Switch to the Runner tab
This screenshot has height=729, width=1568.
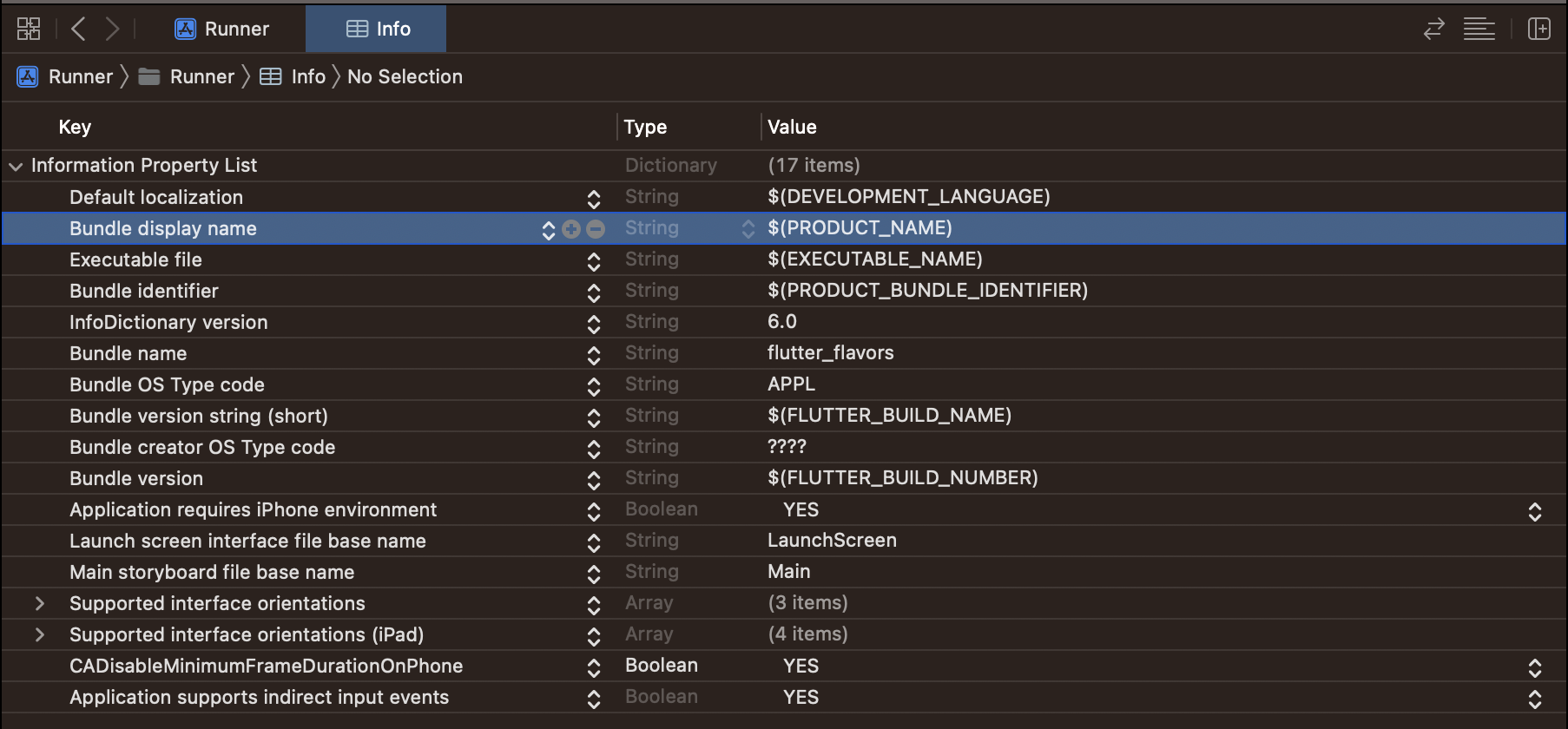coord(222,29)
